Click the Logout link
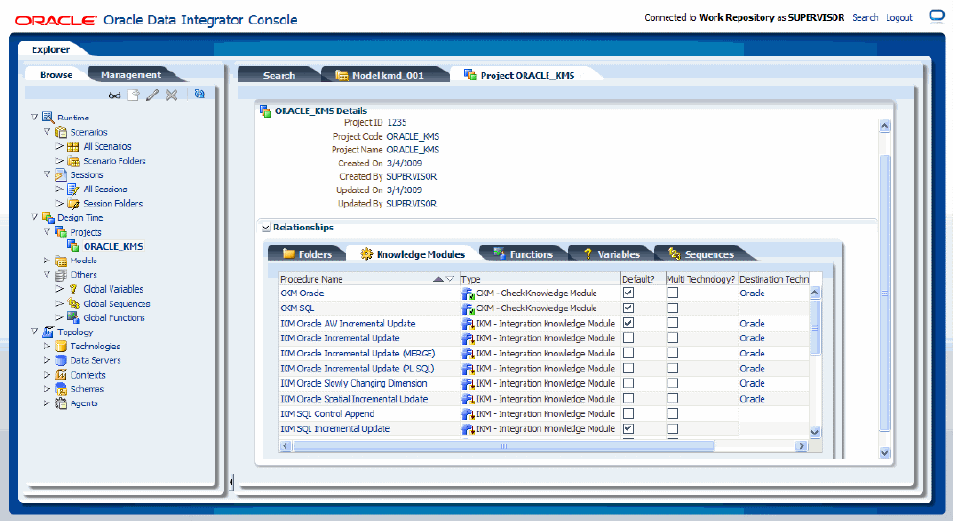 [899, 18]
